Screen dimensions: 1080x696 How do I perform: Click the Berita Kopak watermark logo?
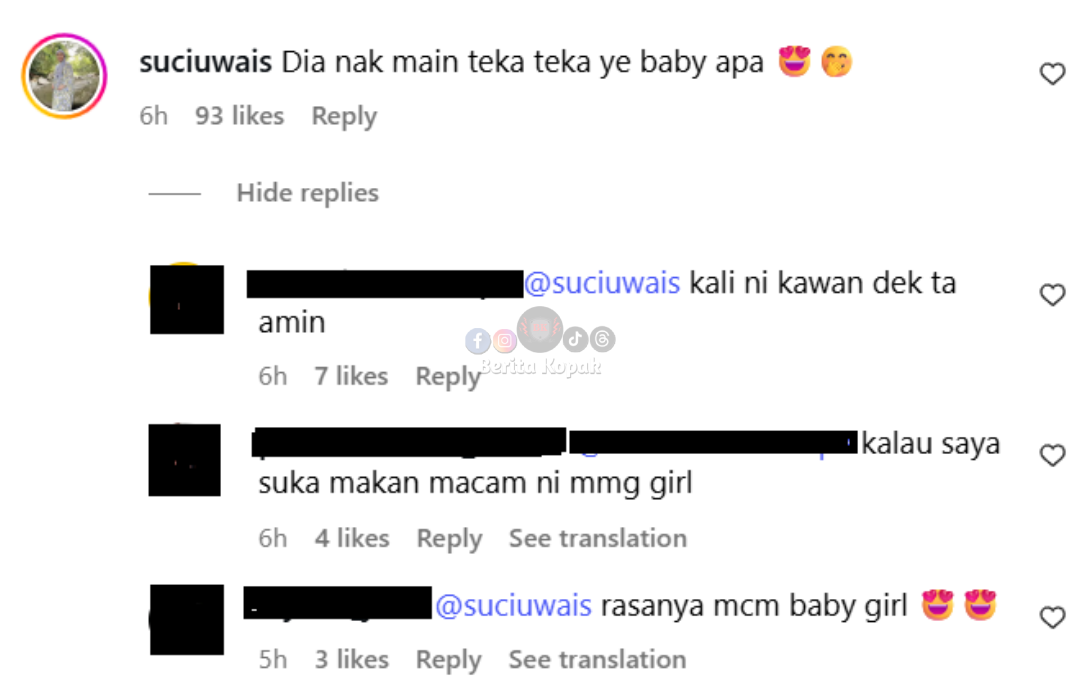click(x=540, y=342)
